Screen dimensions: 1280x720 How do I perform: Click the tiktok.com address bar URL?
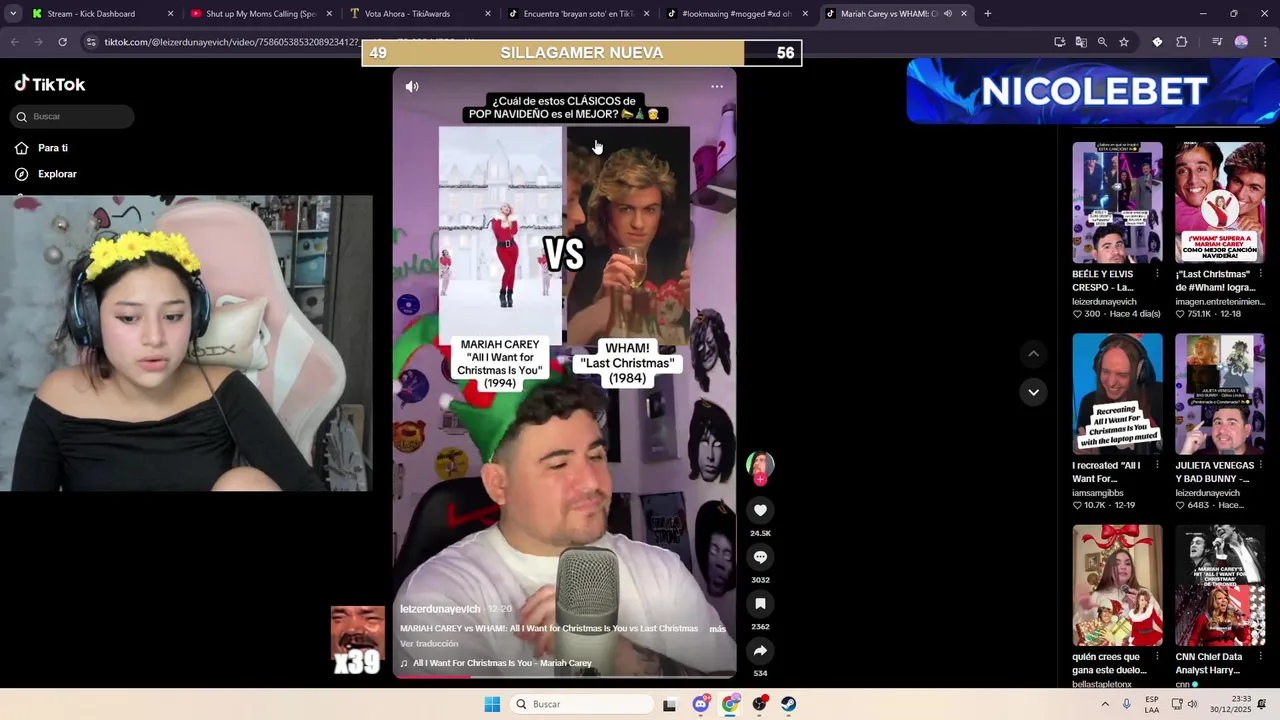pos(231,42)
